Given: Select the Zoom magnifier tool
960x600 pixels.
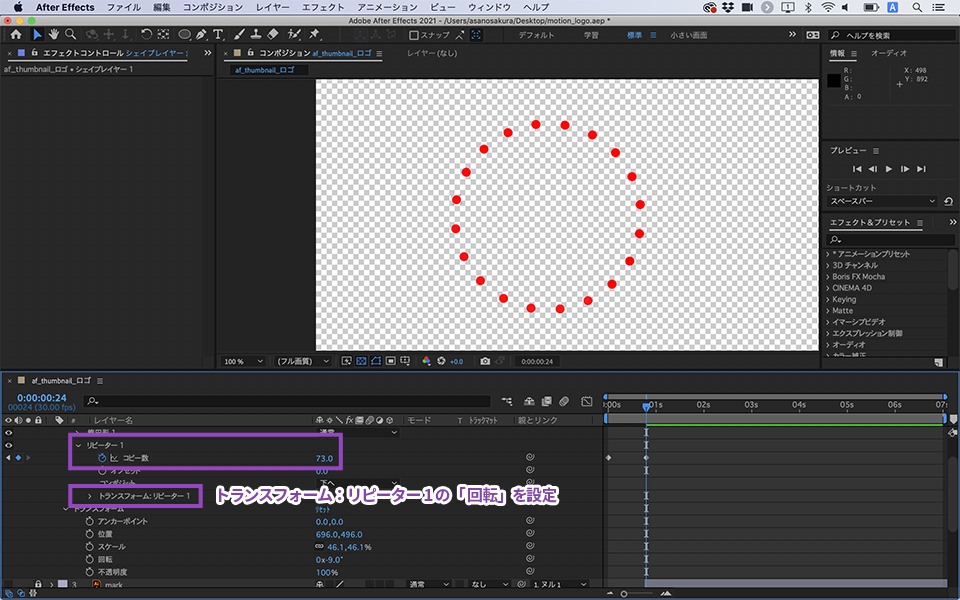Looking at the screenshot, I should point(71,35).
